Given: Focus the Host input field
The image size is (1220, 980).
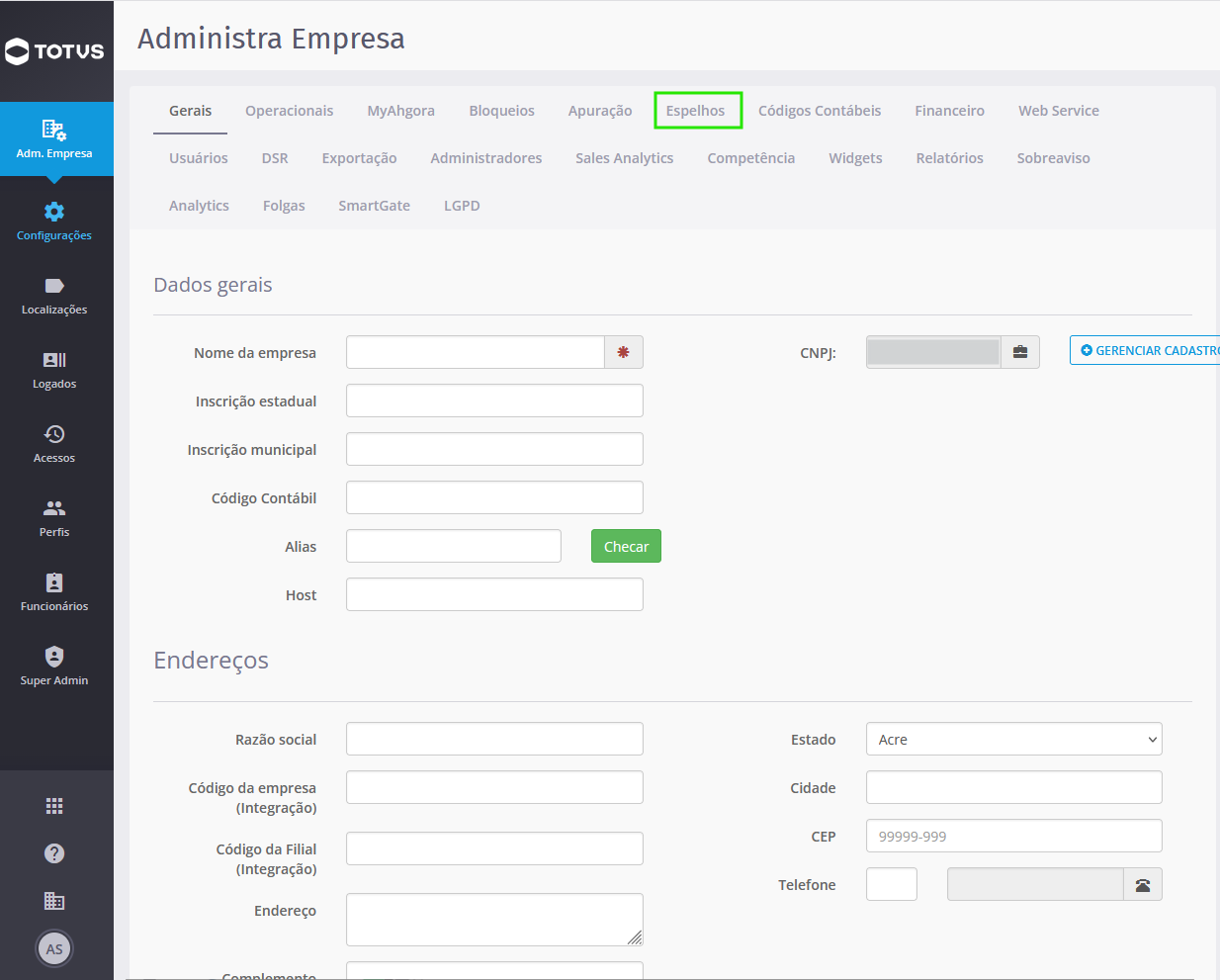Looking at the screenshot, I should pyautogui.click(x=494, y=594).
